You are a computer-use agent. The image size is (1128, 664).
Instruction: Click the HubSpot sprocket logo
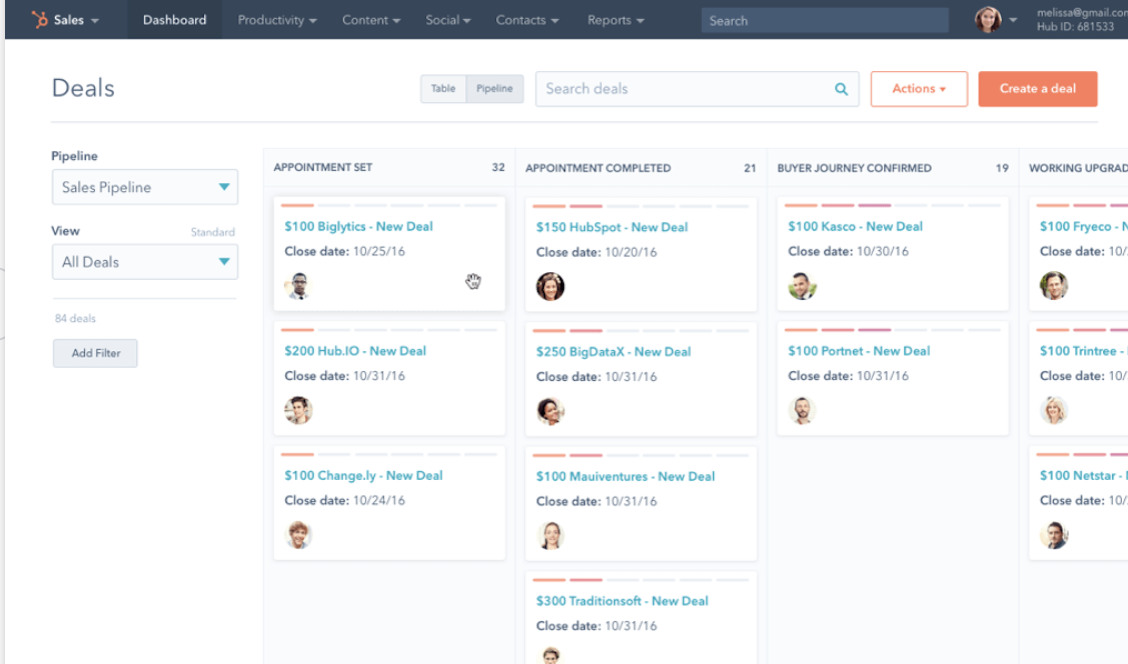(x=40, y=18)
